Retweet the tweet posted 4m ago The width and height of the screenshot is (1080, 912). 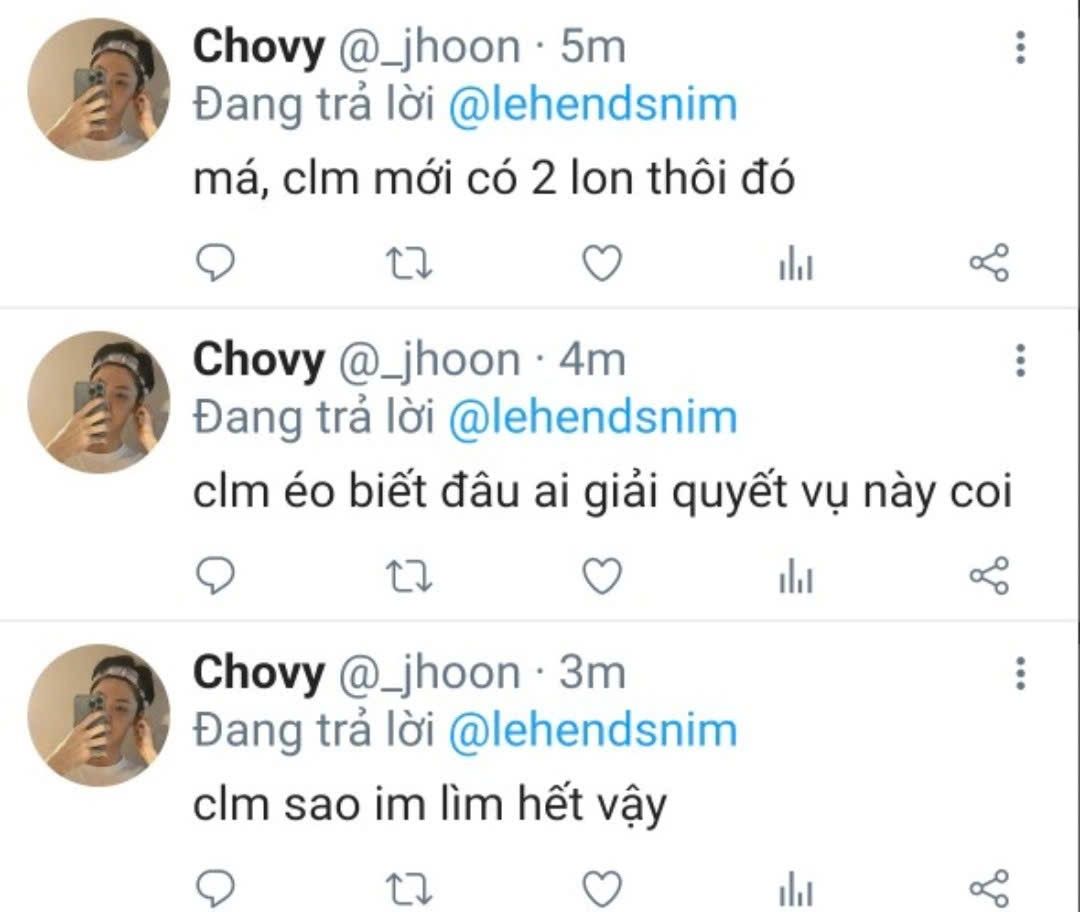tap(409, 576)
